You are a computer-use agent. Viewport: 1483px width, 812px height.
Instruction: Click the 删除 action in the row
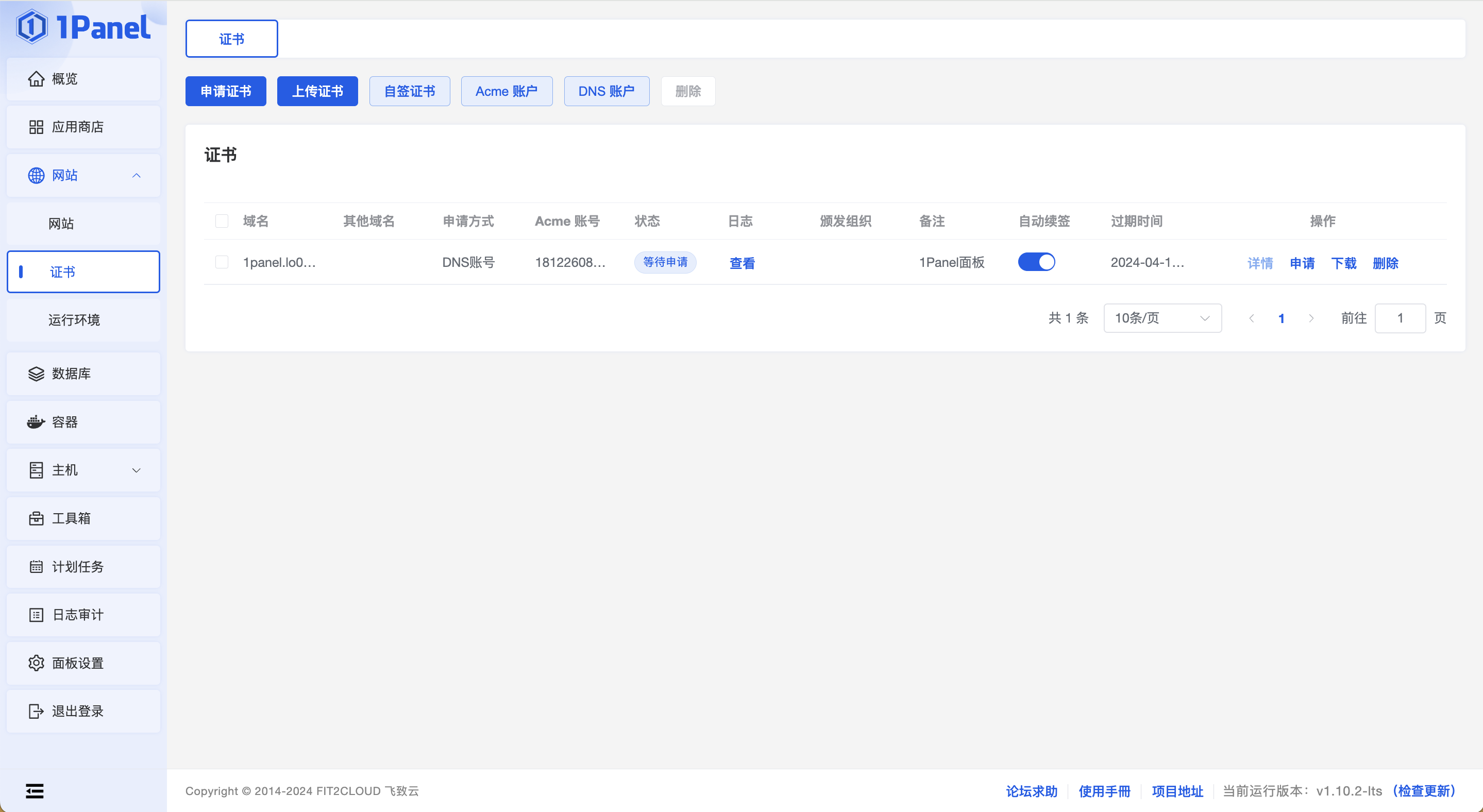point(1385,263)
